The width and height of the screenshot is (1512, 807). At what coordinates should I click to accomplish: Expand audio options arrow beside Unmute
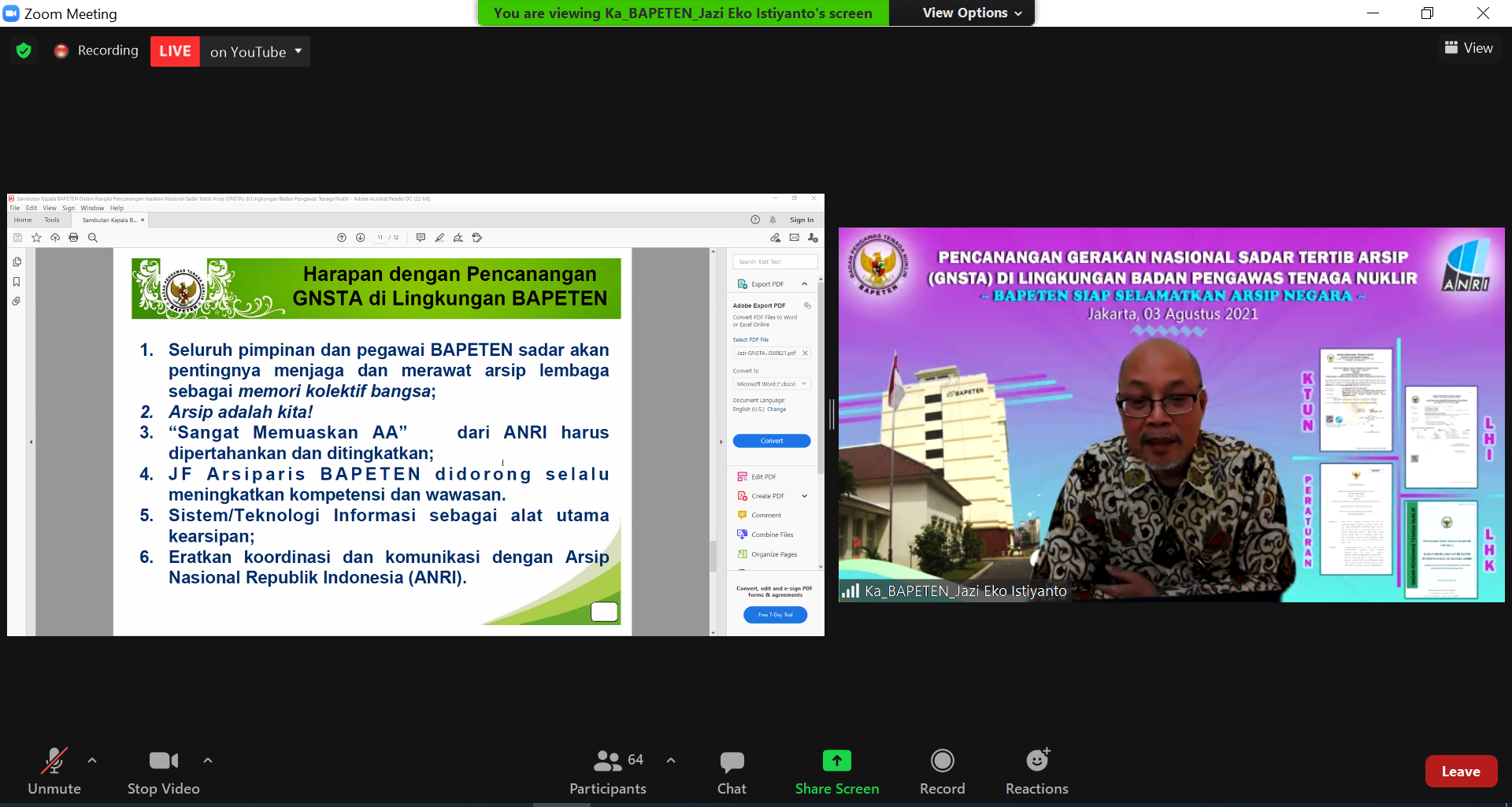[x=92, y=761]
